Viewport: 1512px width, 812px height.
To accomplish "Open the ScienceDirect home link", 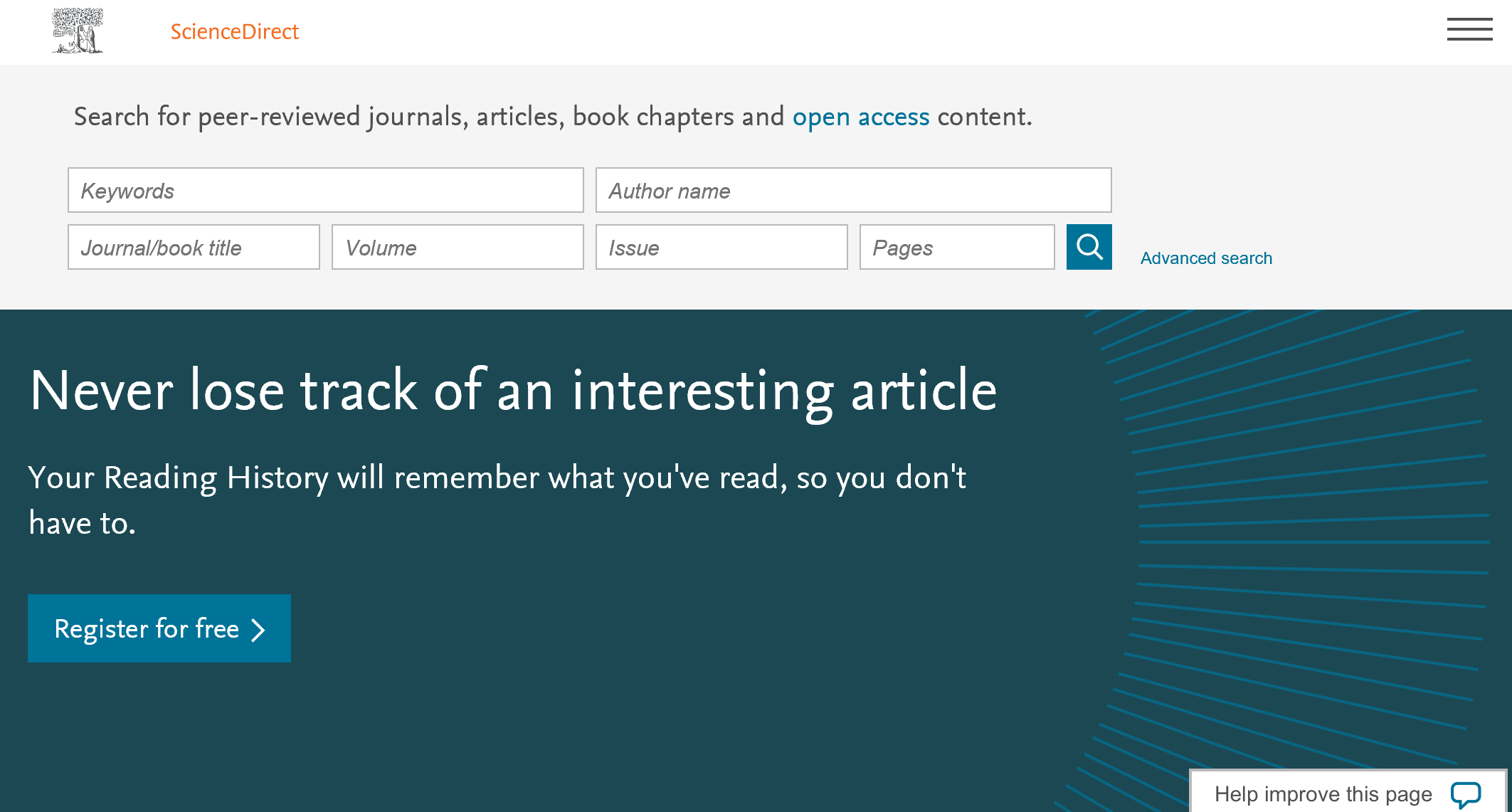I will point(235,31).
